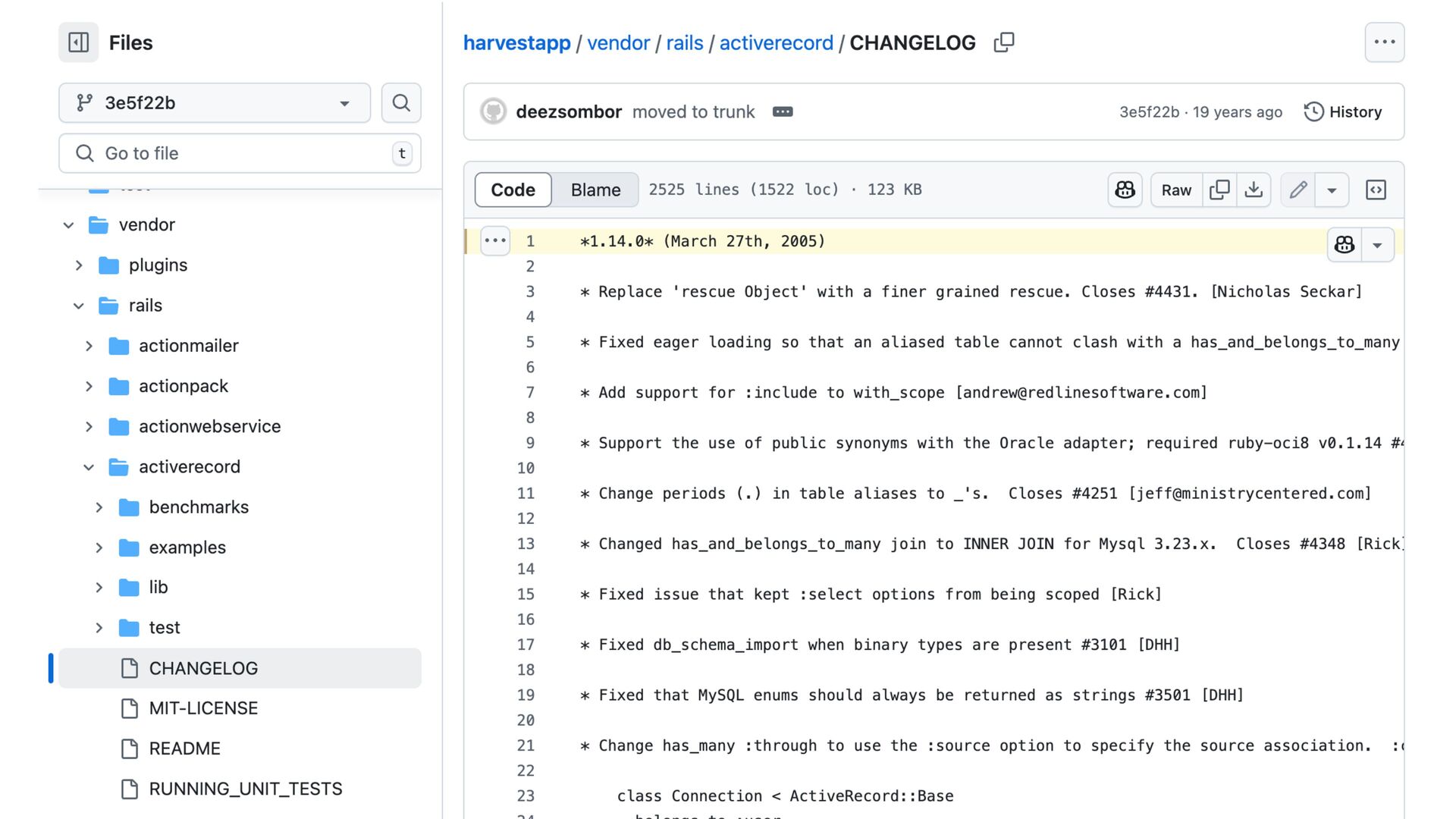Screen dimensions: 1456x819
Task: Open the MIT-LICENSE file in tree
Action: 203,708
